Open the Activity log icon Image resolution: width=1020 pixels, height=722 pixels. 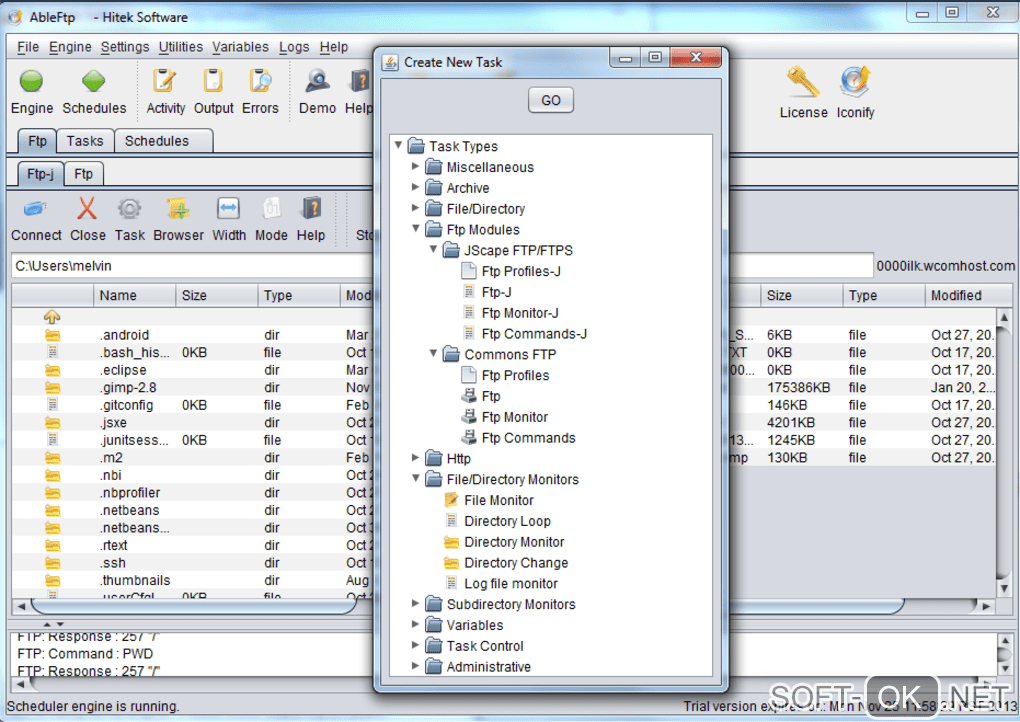pos(165,81)
